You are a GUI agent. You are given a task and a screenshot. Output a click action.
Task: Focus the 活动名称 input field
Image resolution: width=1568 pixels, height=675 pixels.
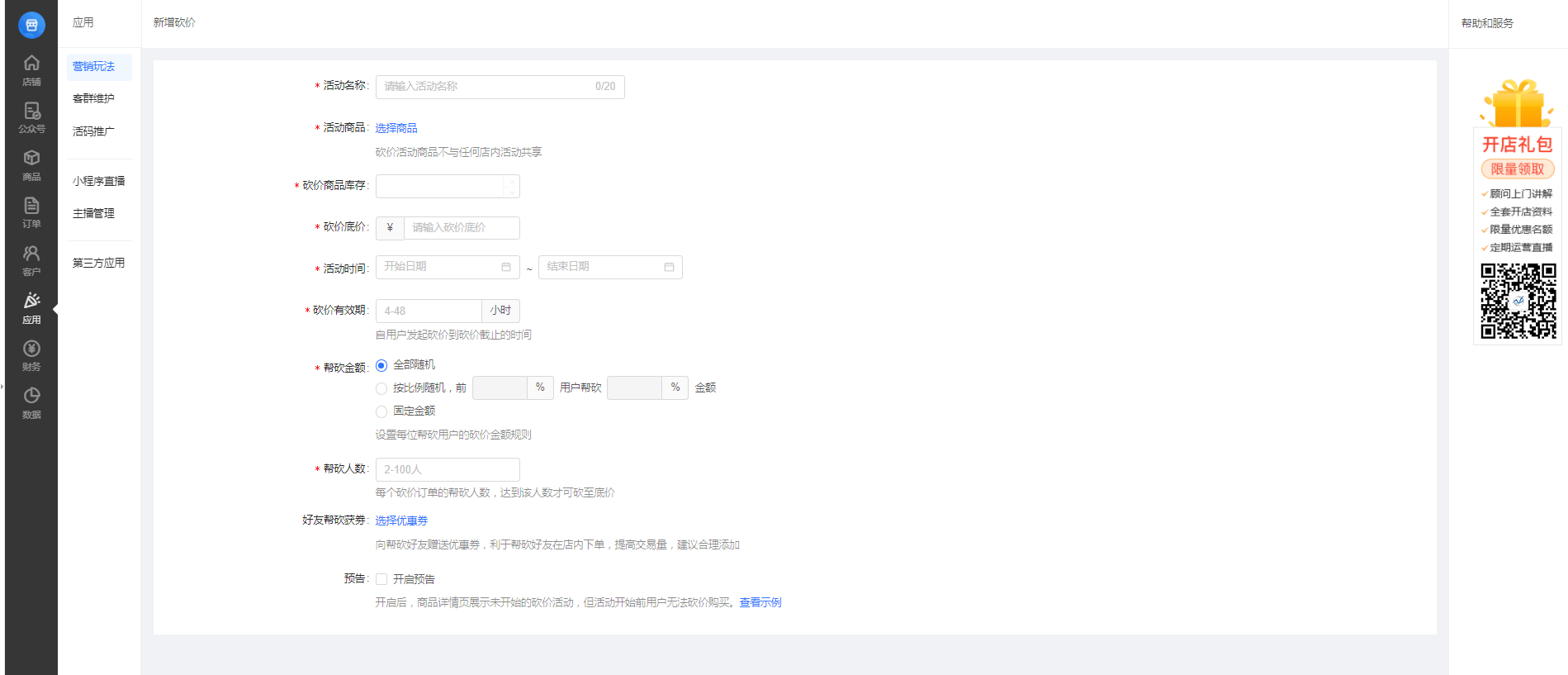487,87
